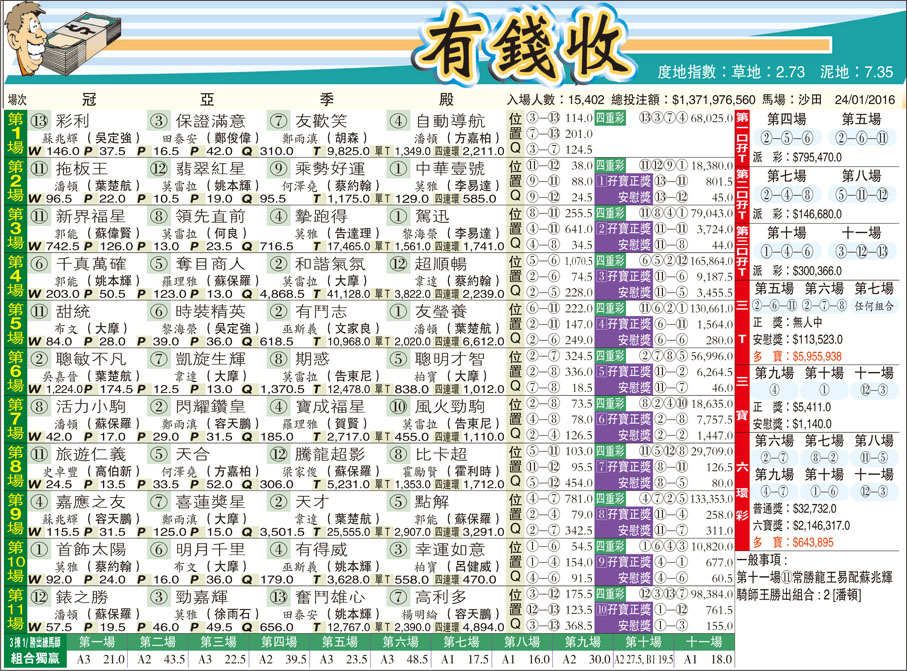This screenshot has width=907, height=671.
Task: Click circled number 4 beside 嘉應之友
Action: (x=40, y=502)
